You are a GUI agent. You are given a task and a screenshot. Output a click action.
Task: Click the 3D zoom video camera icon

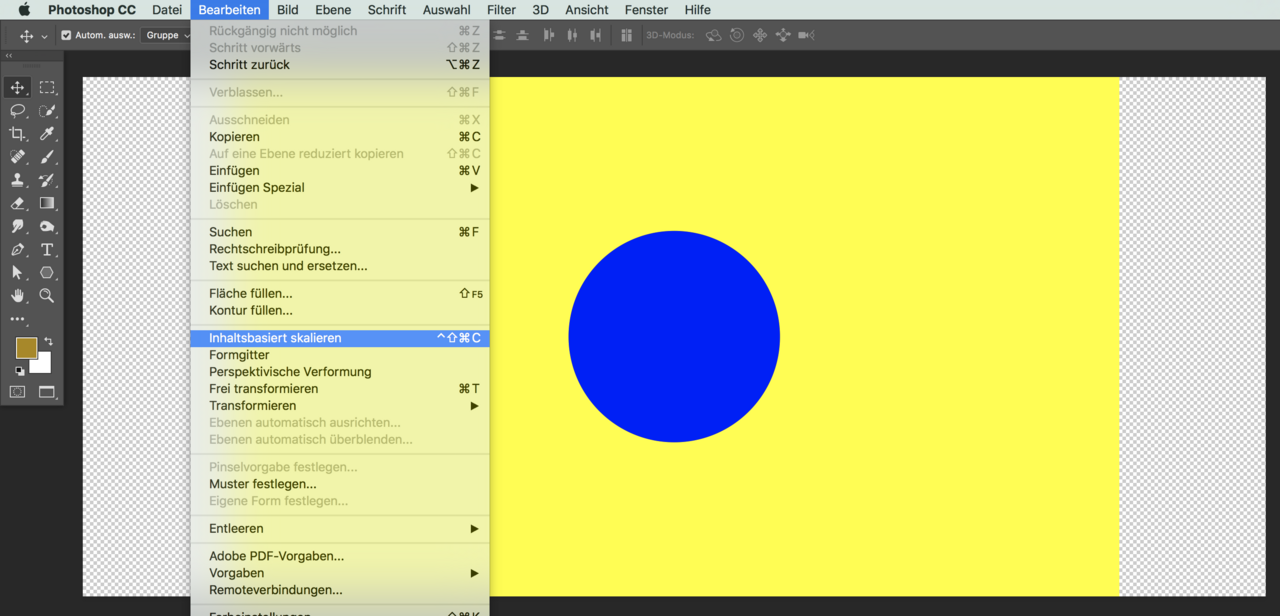tap(806, 35)
